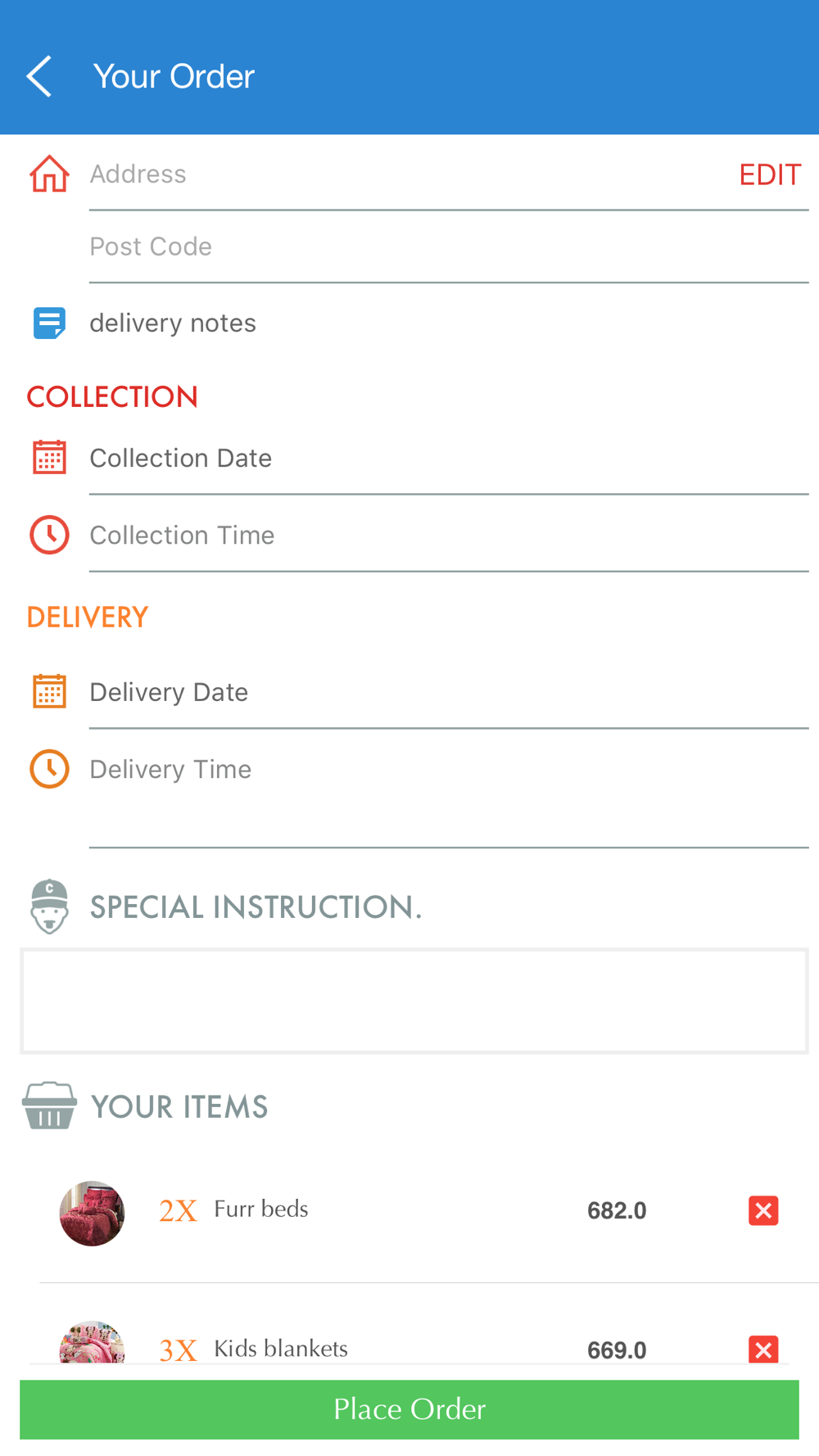This screenshot has height=1456, width=819.
Task: Tap the Furr beds product thumbnail
Action: tap(92, 1213)
